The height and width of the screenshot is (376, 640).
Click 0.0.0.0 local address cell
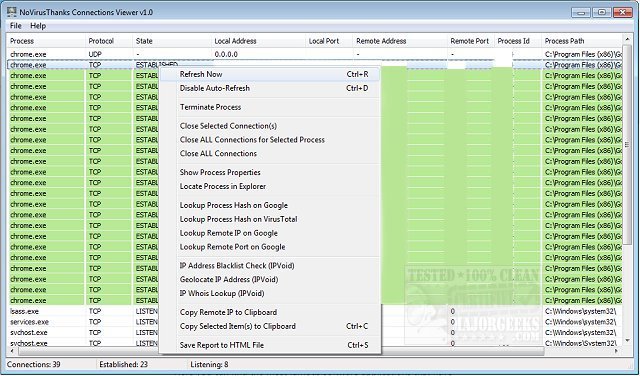click(x=226, y=54)
